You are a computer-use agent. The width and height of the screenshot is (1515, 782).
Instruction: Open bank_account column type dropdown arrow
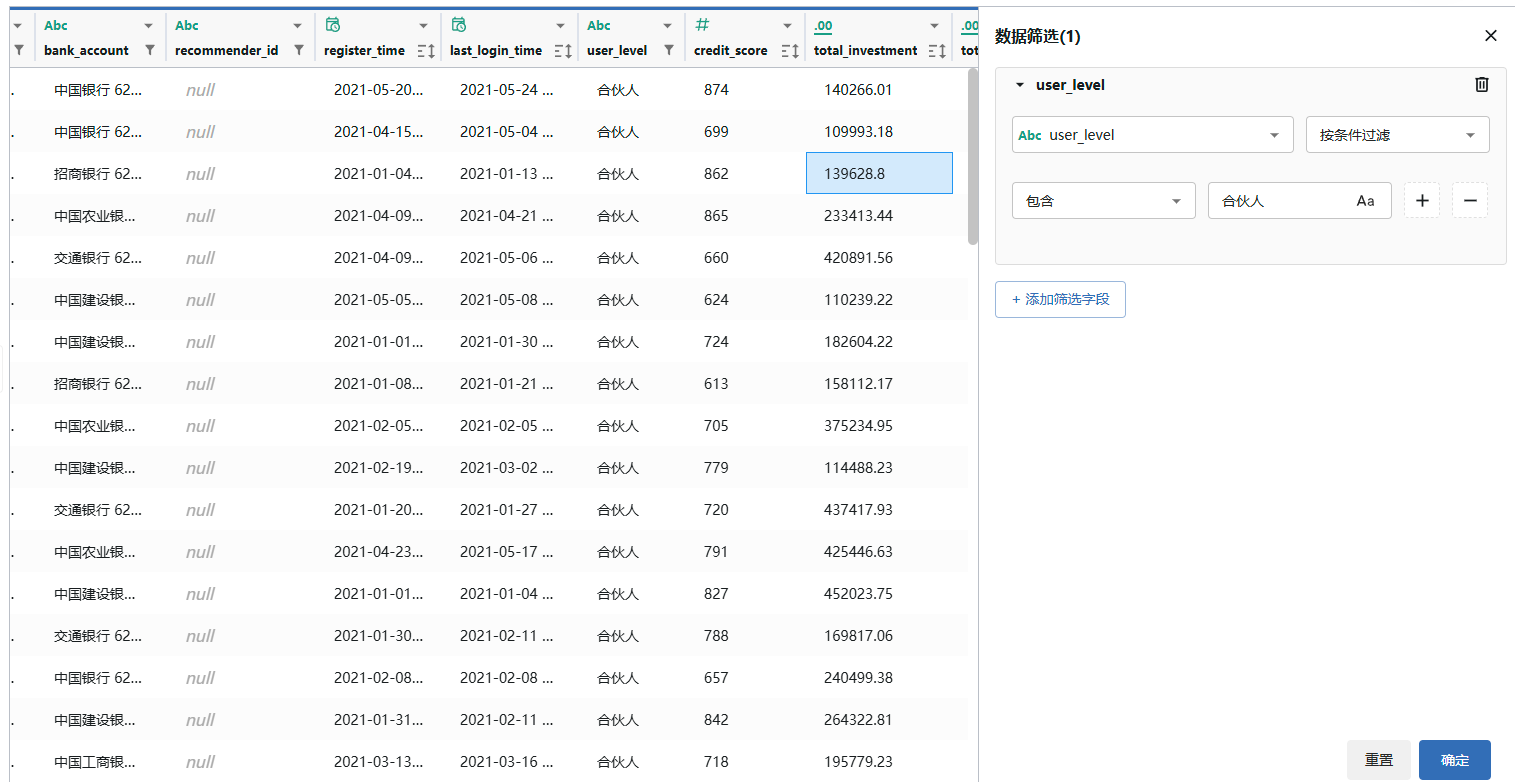coord(149,25)
